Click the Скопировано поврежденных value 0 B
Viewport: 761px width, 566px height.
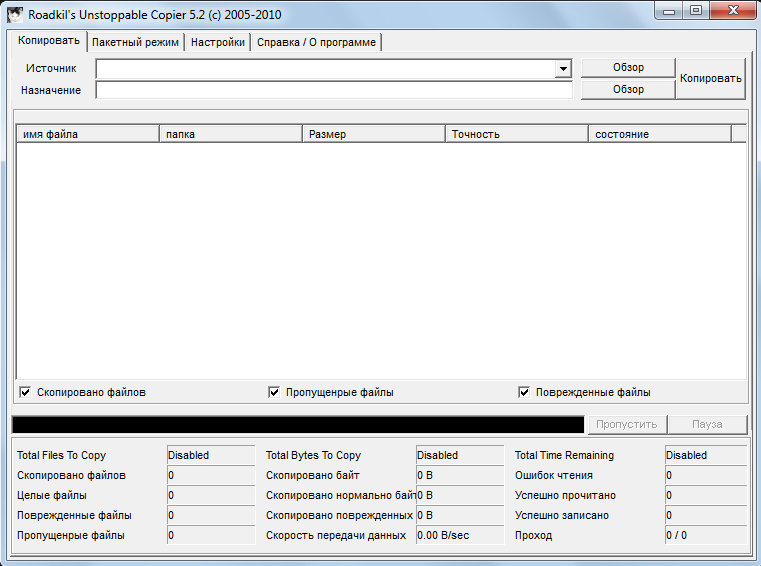(460, 515)
